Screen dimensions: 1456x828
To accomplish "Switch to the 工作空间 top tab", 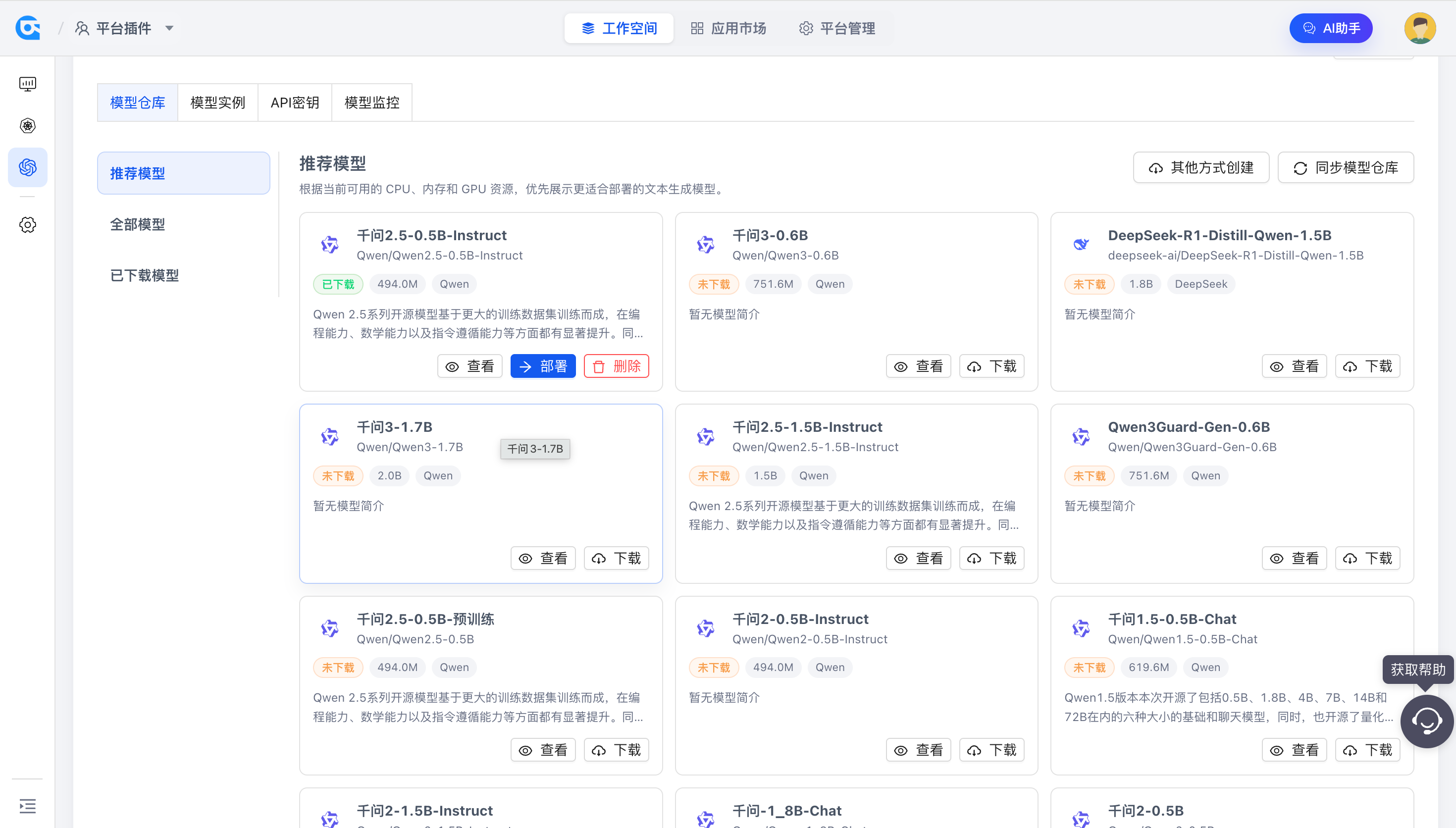I will tap(619, 28).
